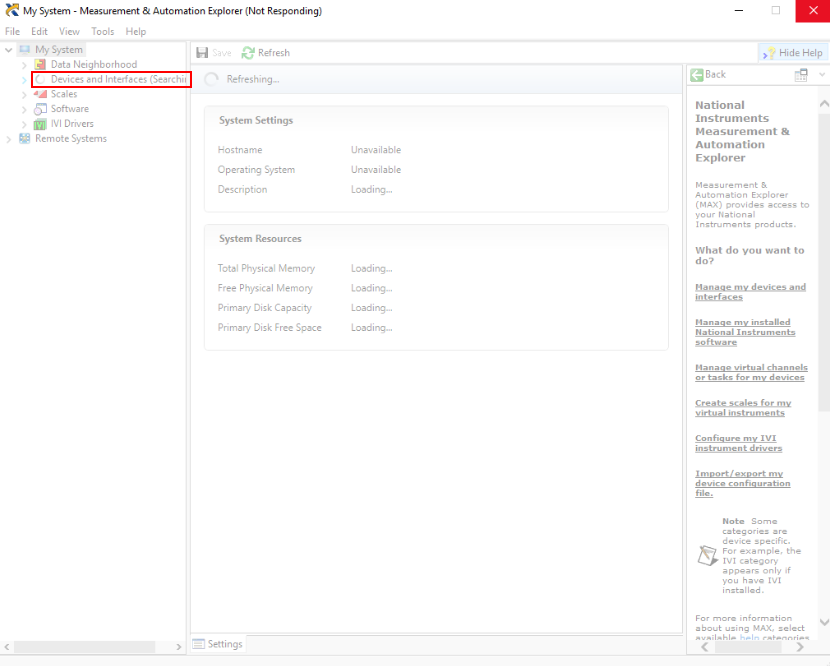Click the help pane scroll left arrow
The width and height of the screenshot is (830, 666).
click(705, 647)
